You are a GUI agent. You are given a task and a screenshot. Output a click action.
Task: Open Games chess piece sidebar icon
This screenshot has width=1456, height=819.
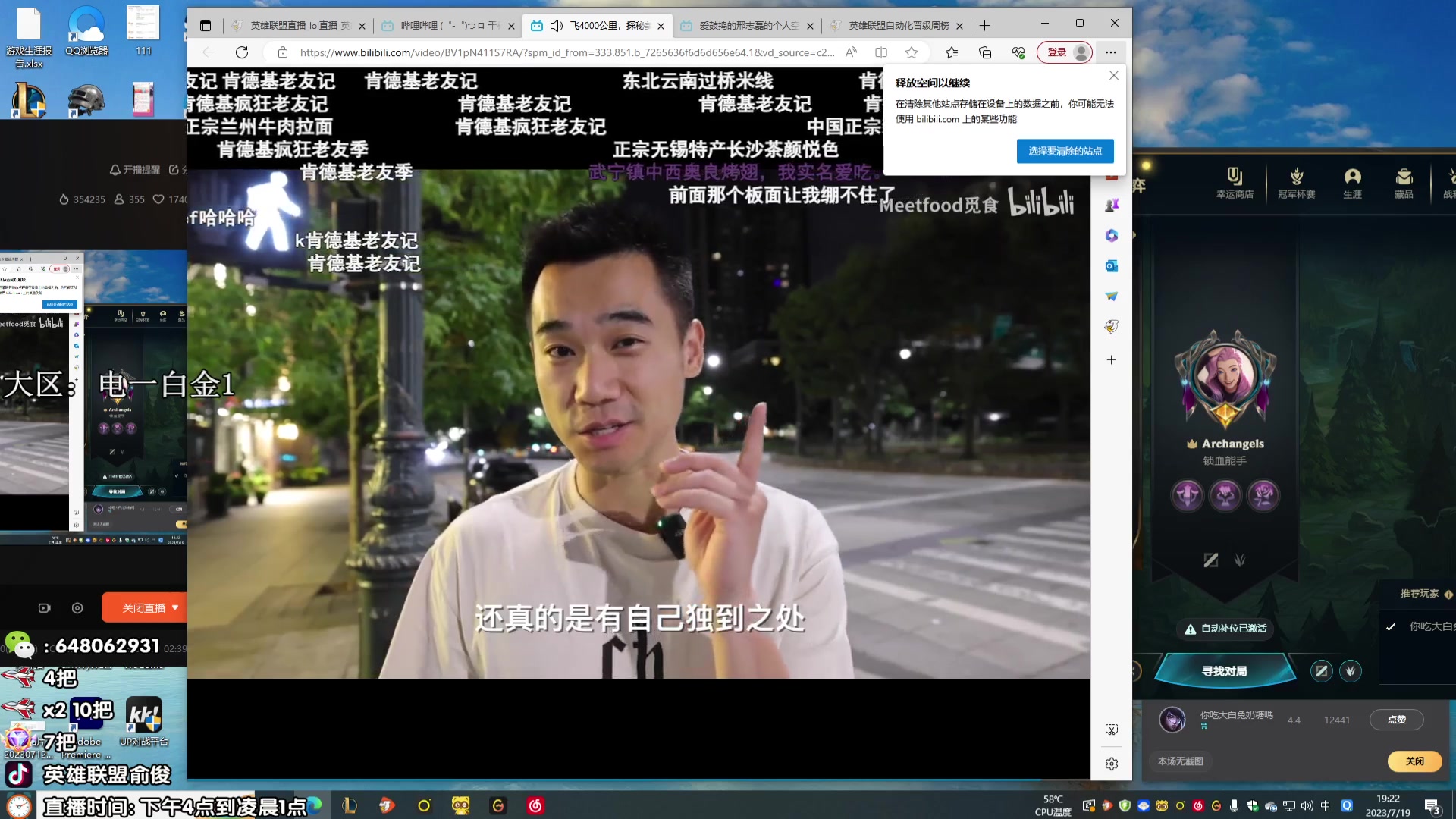pyautogui.click(x=1111, y=206)
